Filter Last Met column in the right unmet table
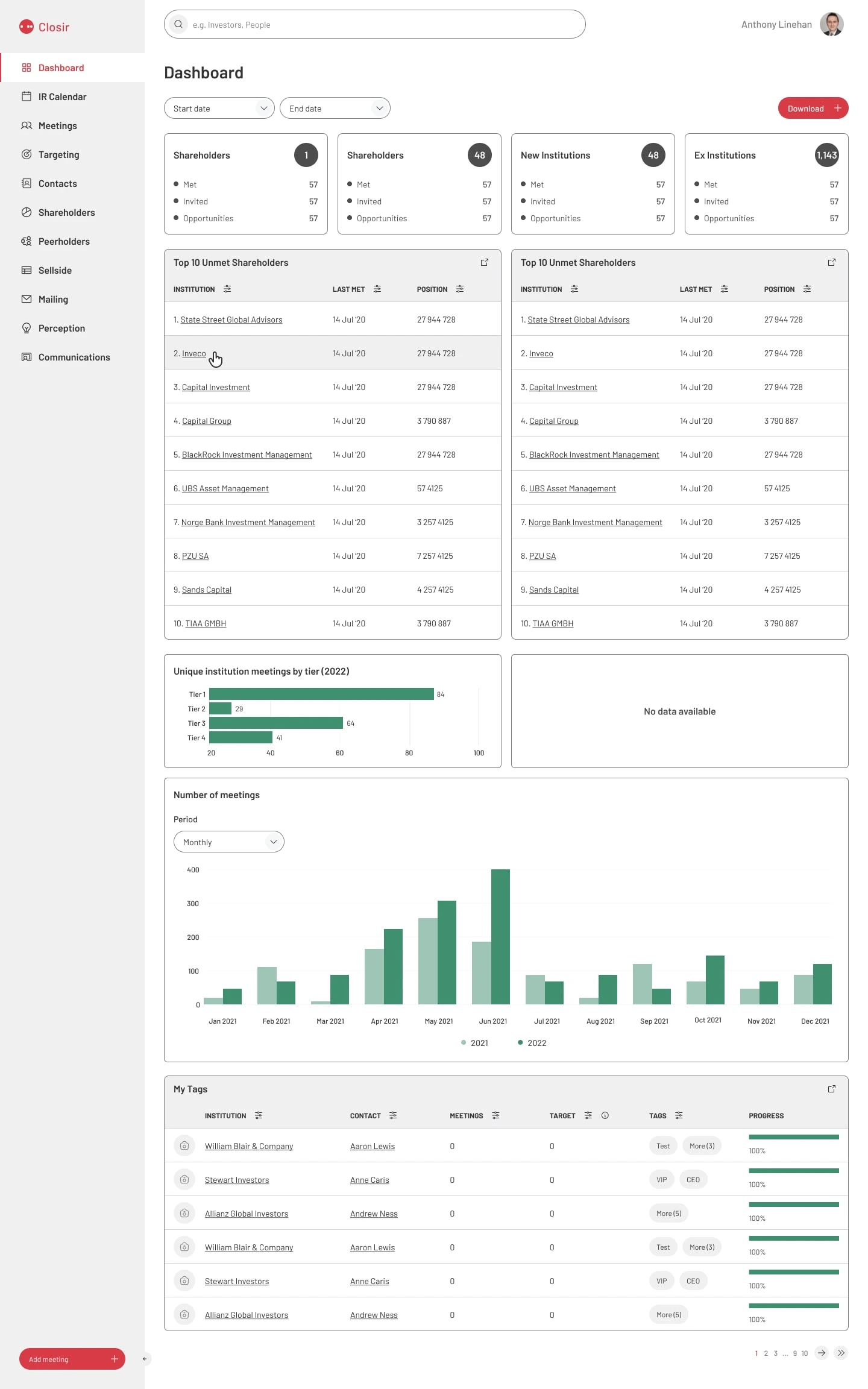The image size is (868, 1389). coord(725,289)
